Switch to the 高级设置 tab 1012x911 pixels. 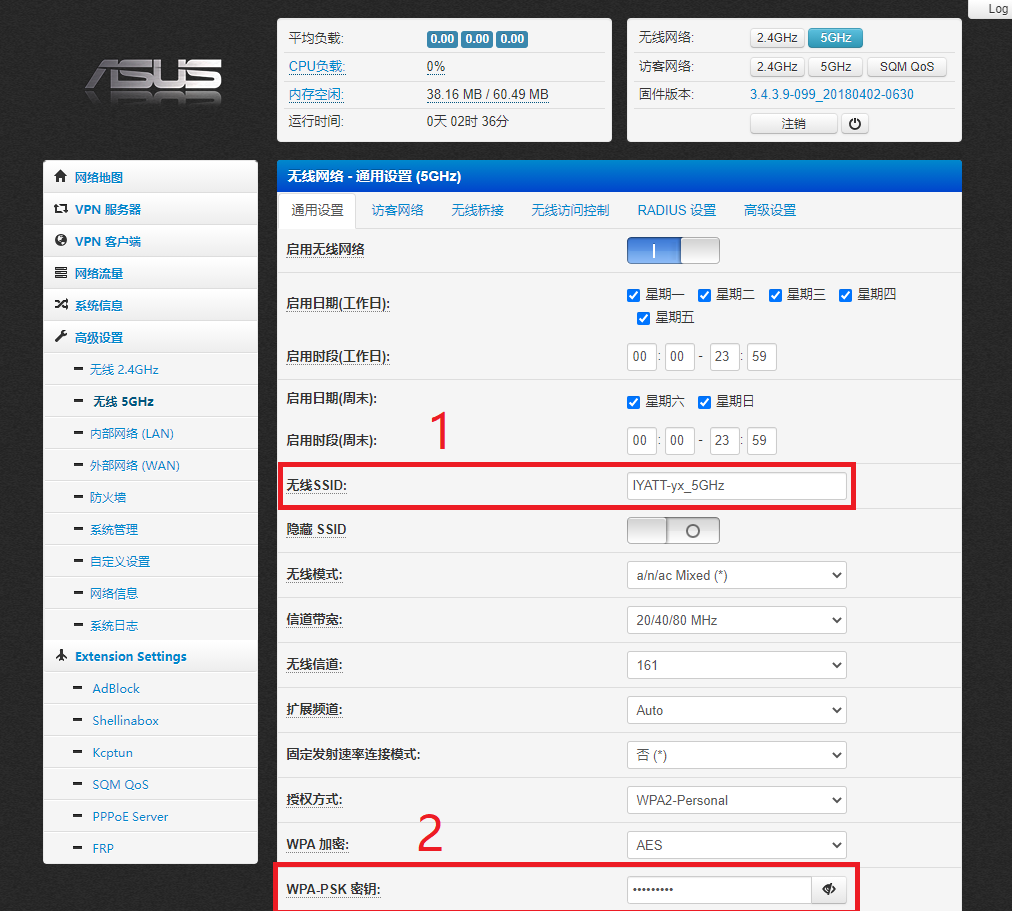point(770,210)
